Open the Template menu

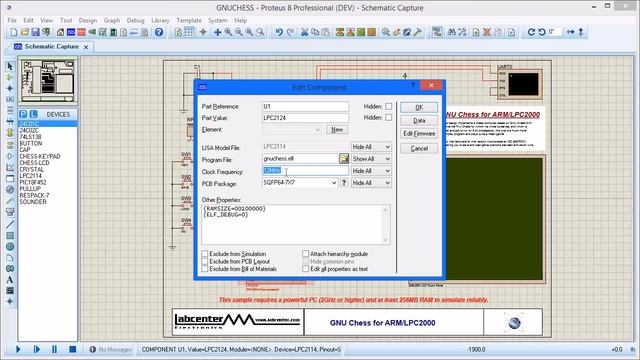pyautogui.click(x=189, y=20)
